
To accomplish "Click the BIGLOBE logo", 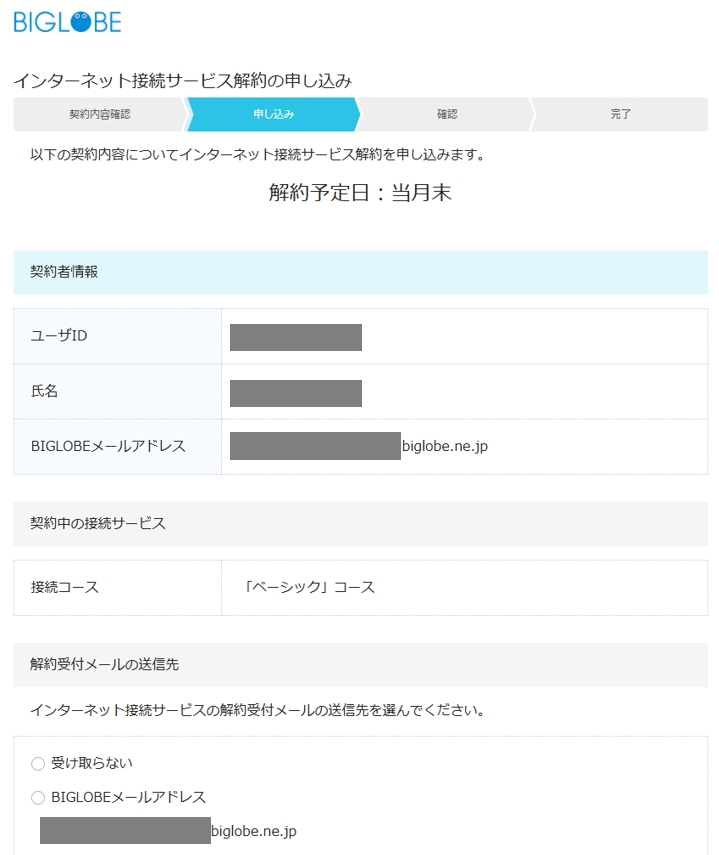I will click(67, 22).
